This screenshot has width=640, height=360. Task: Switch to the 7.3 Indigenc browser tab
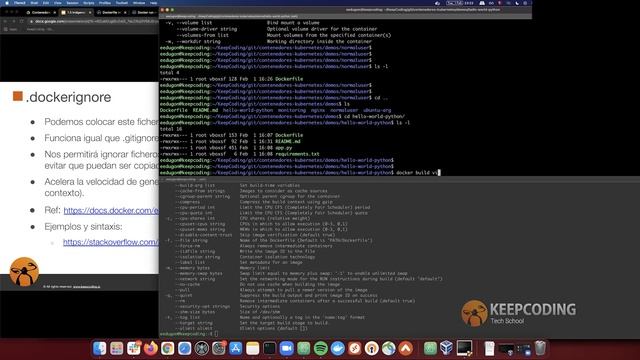pos(76,13)
